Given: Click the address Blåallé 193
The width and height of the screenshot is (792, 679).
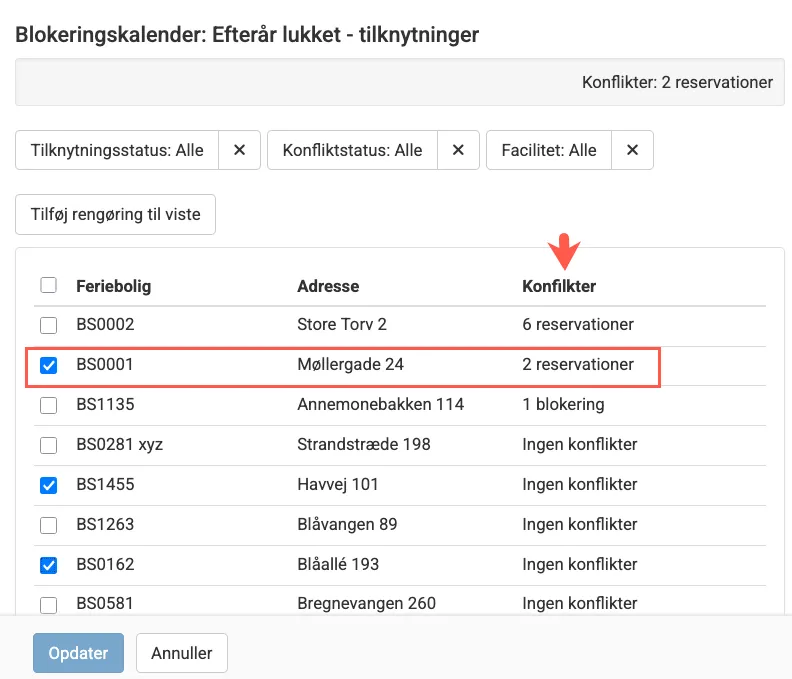Looking at the screenshot, I should [x=338, y=564].
